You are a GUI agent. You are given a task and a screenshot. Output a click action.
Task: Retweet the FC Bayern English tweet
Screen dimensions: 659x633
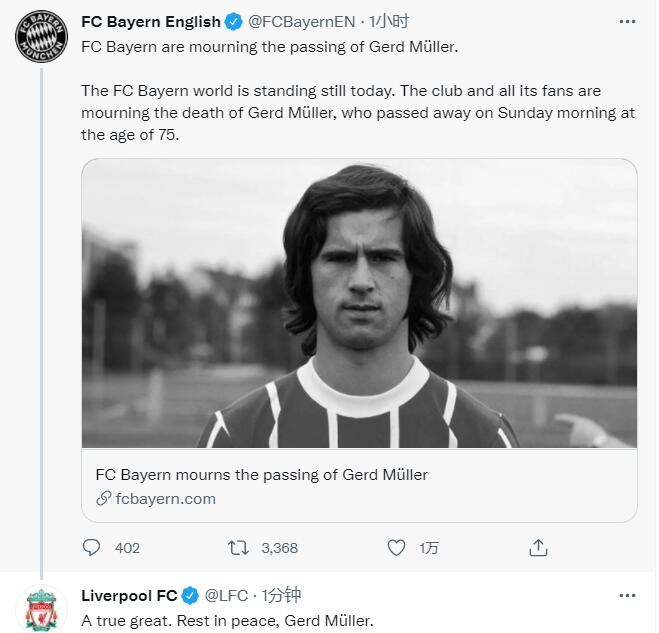click(239, 548)
